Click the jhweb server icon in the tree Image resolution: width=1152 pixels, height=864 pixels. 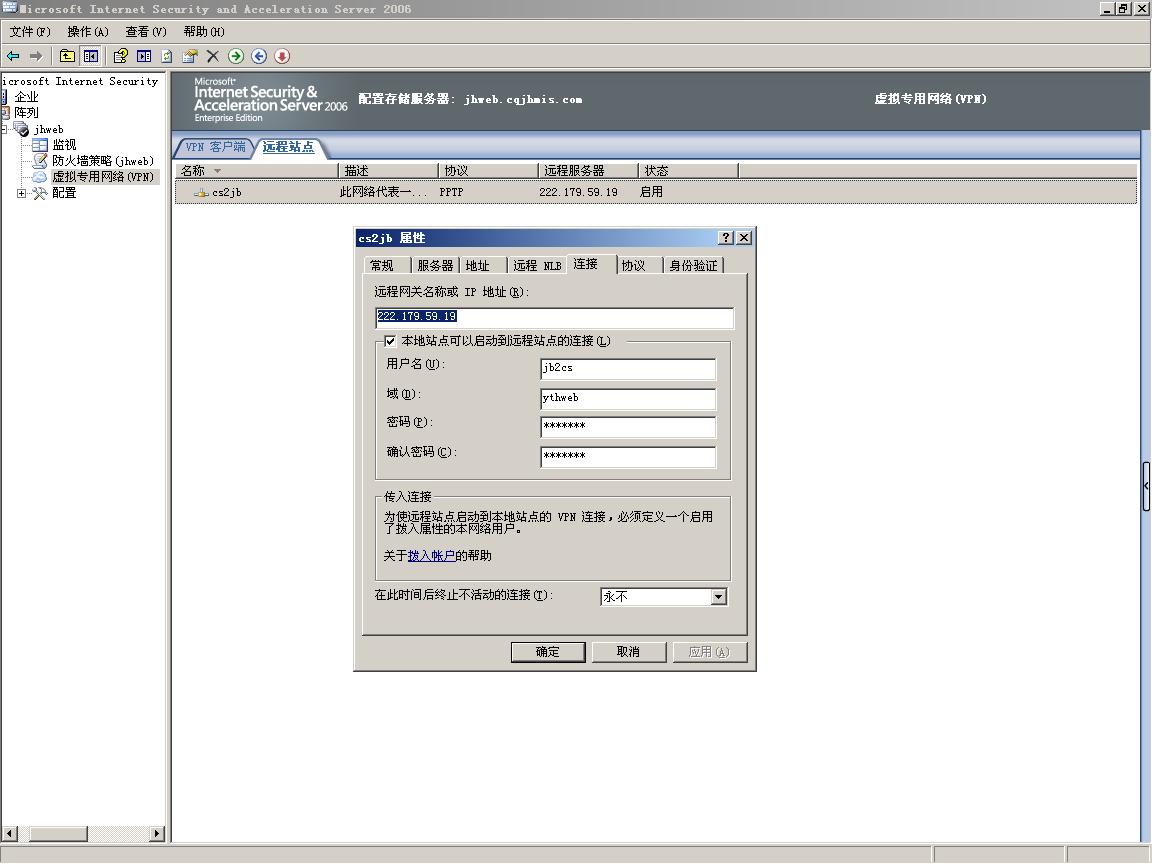coord(21,129)
